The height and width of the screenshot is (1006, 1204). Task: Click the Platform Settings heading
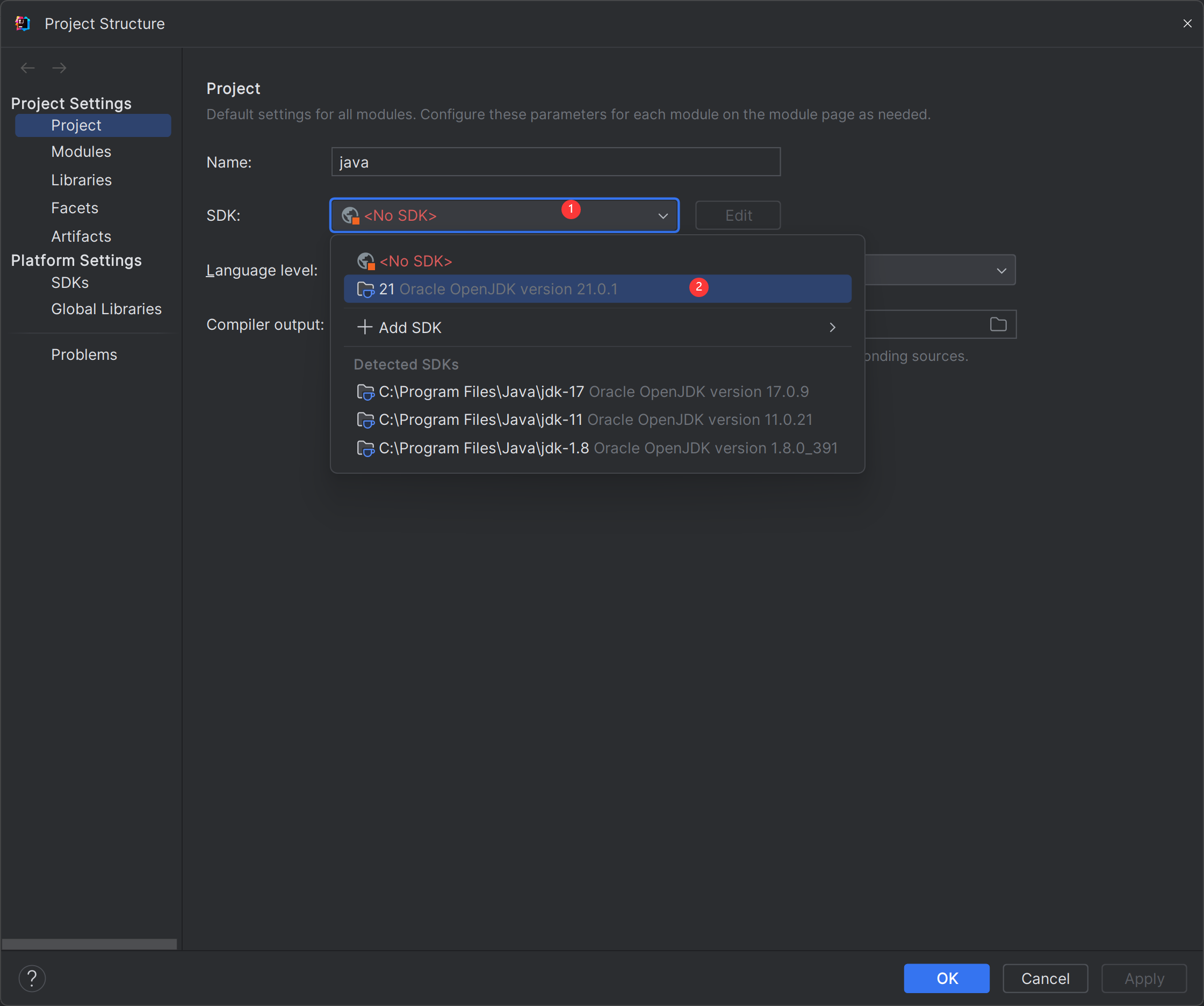click(x=76, y=261)
